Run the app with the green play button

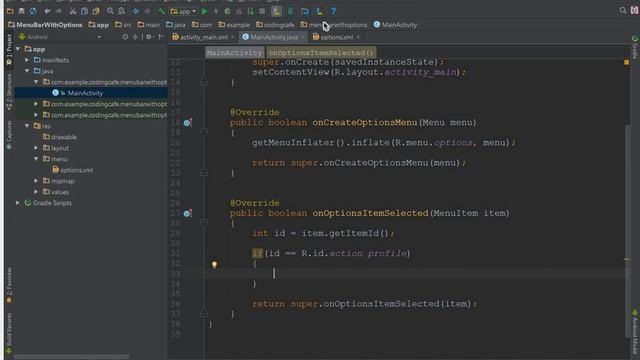point(204,11)
